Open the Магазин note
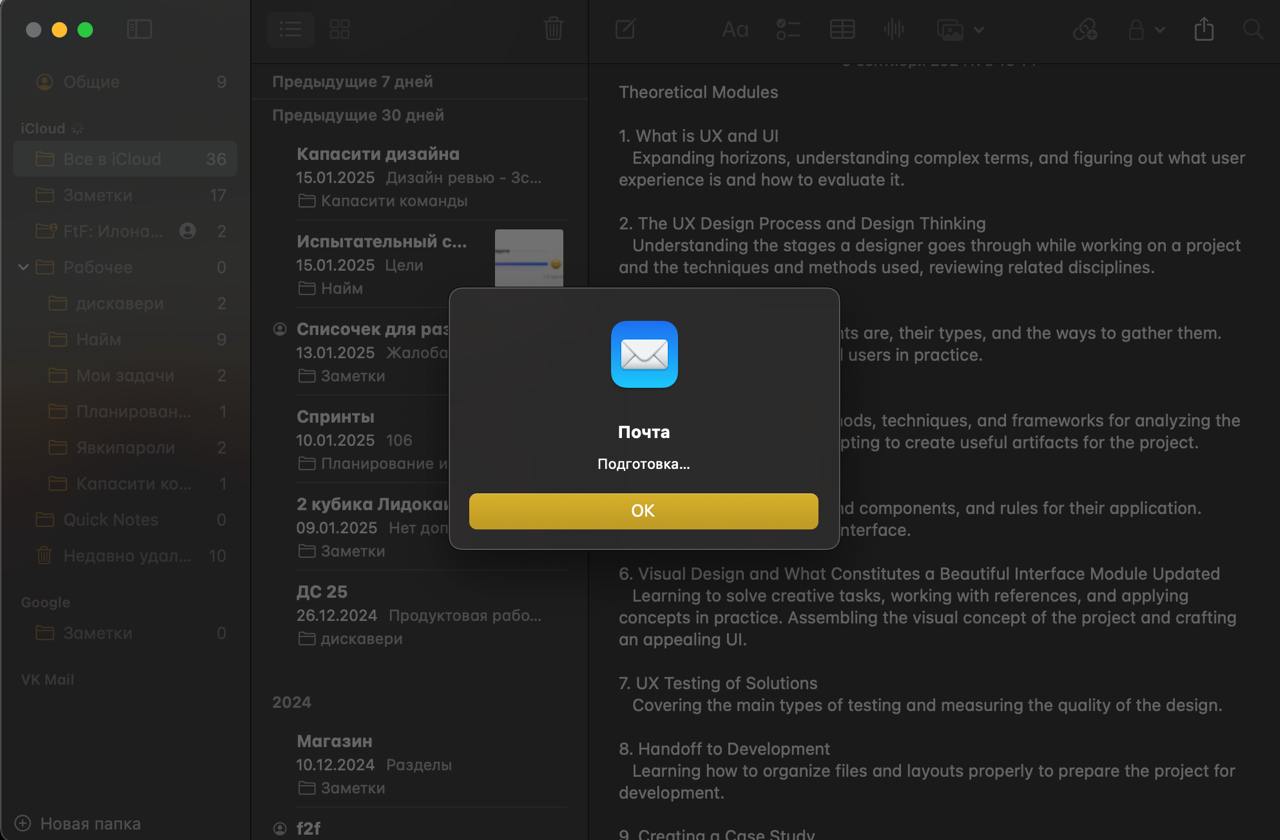This screenshot has height=840, width=1280. click(x=420, y=764)
